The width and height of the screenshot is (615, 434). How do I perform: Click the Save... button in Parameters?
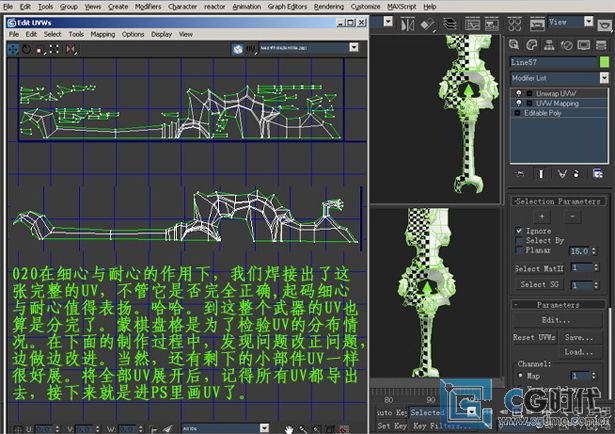point(579,337)
